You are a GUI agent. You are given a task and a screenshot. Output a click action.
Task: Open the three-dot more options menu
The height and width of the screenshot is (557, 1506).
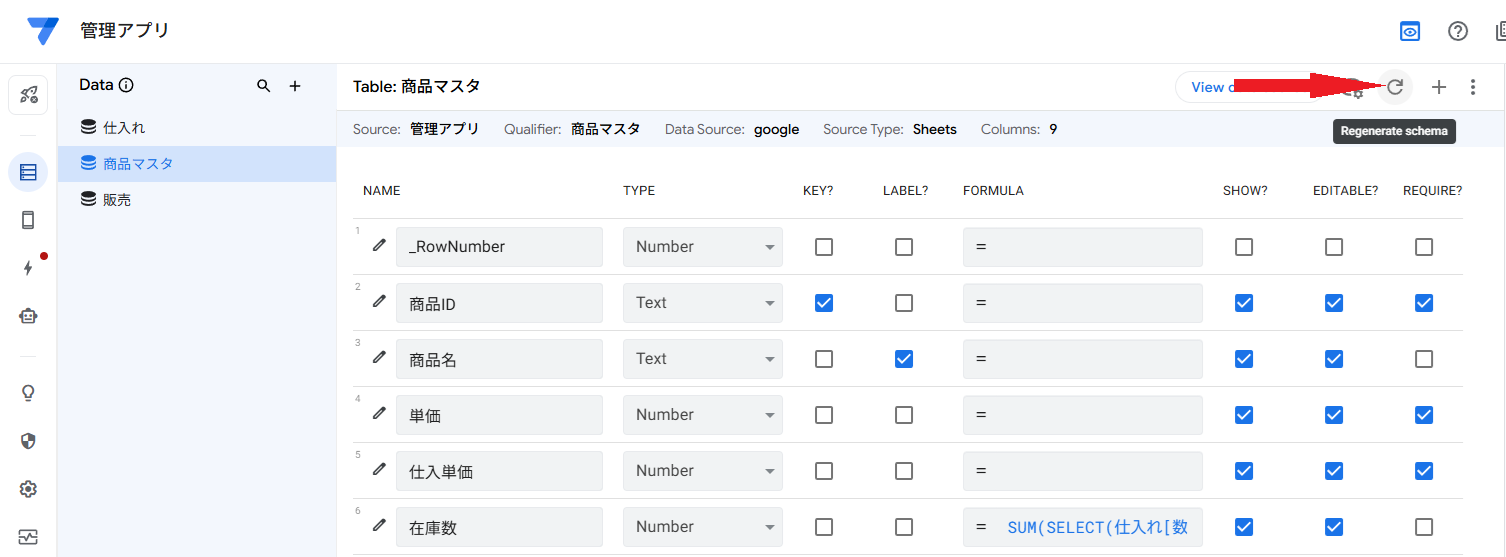(1472, 87)
